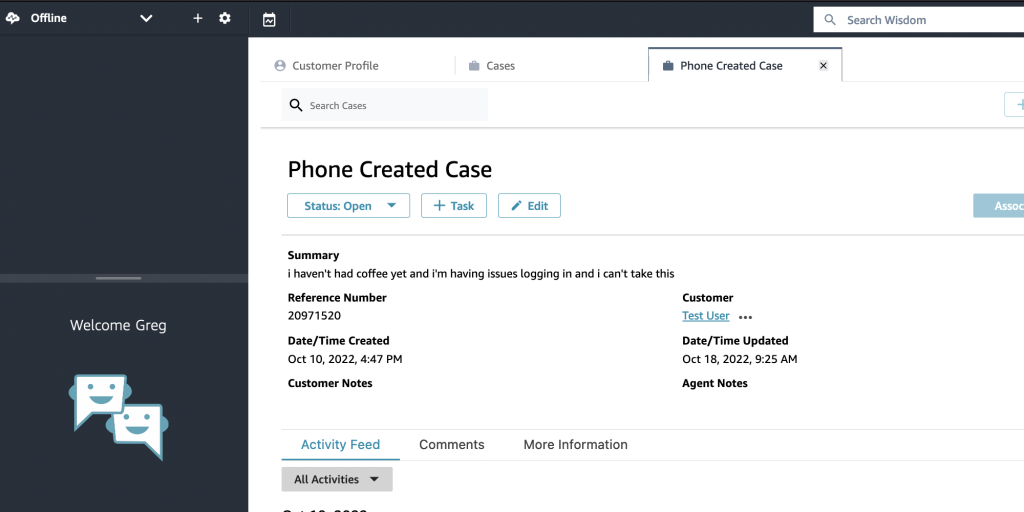This screenshot has width=1024, height=512.
Task: Open the settings gear icon
Action: tap(225, 18)
